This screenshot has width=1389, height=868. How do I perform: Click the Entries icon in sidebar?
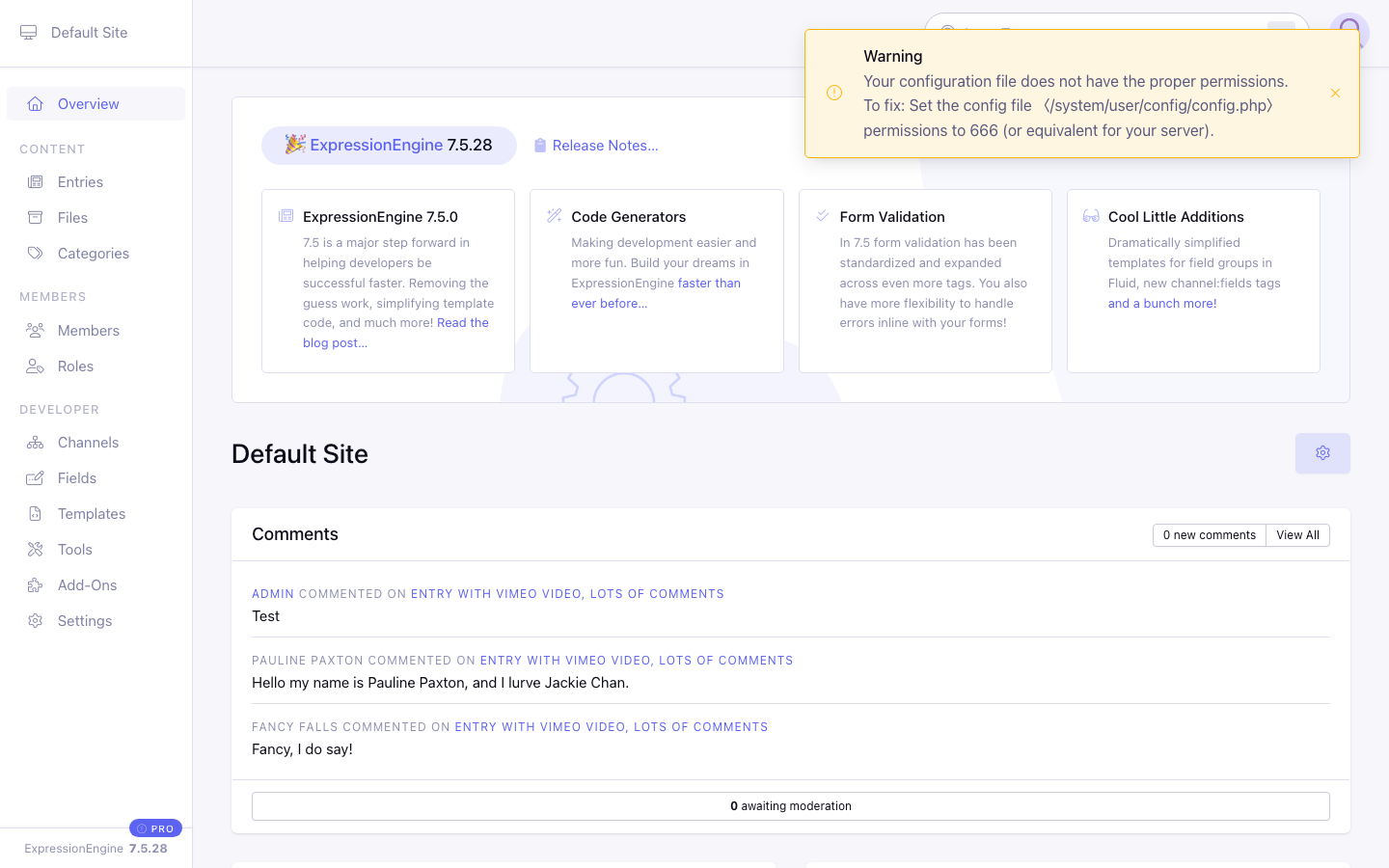36,182
